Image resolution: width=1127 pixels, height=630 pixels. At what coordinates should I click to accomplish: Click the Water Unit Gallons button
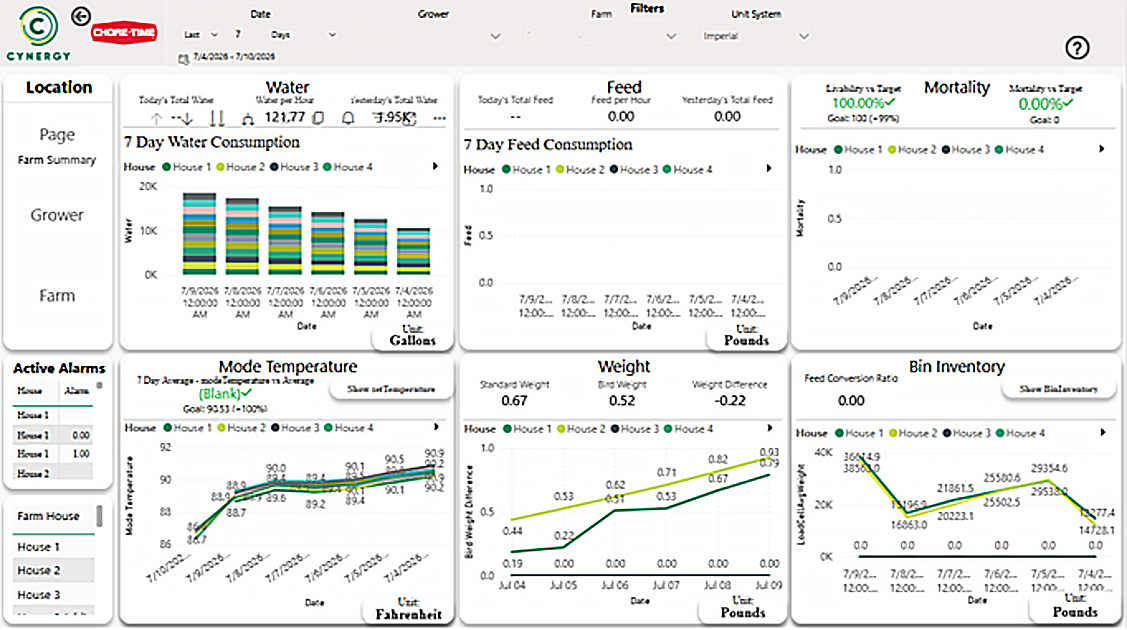click(x=413, y=335)
